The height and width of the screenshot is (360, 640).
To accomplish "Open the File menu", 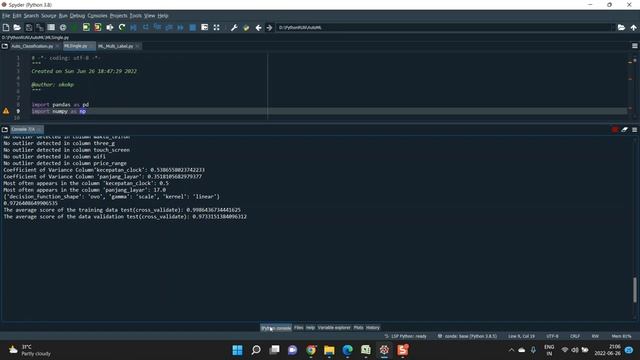I will click(x=6, y=16).
